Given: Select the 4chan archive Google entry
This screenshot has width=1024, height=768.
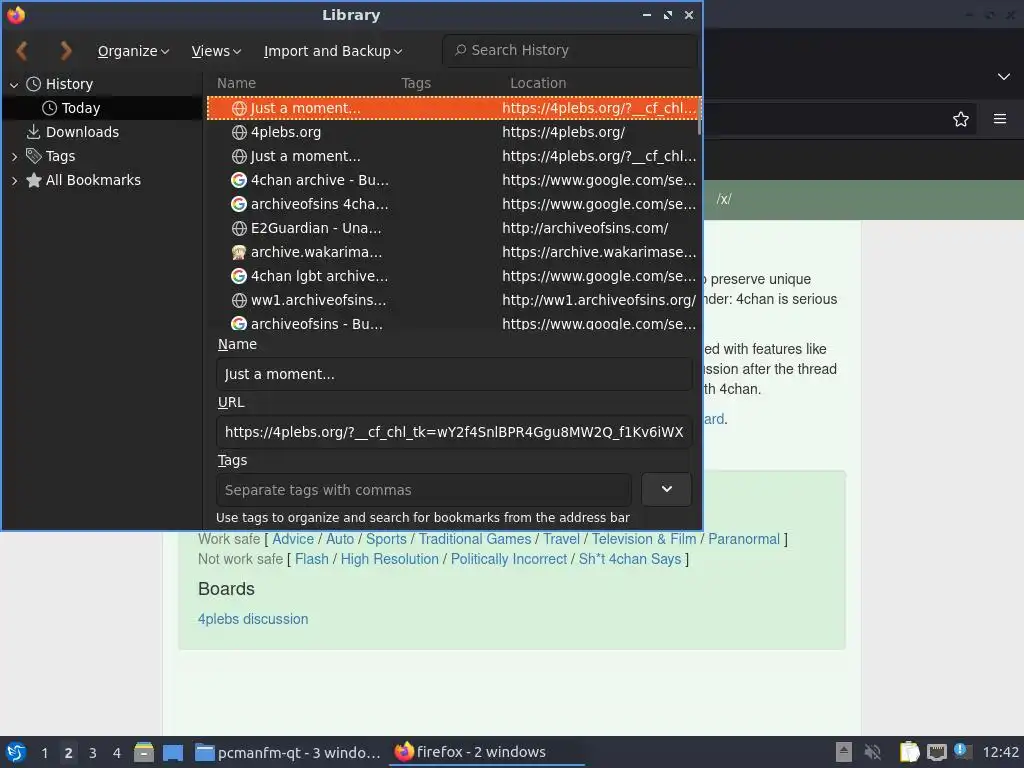Looking at the screenshot, I should 453,180.
